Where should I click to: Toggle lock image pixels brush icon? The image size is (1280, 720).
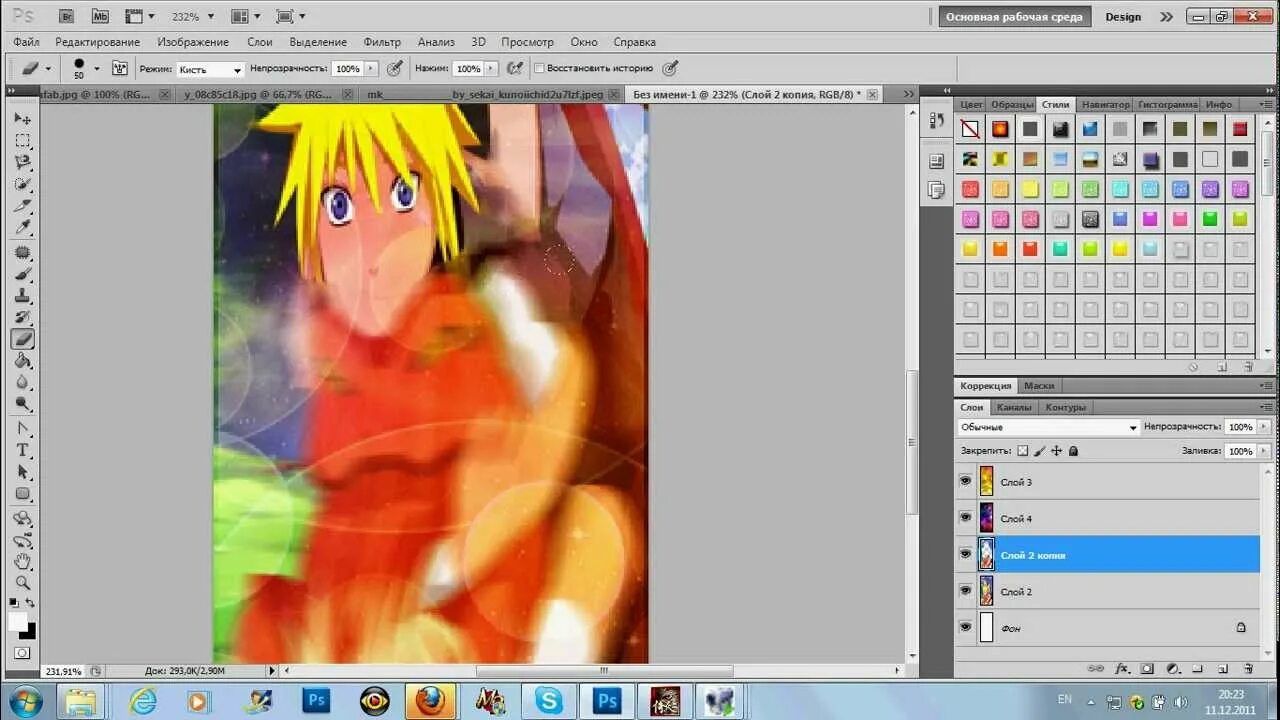(1039, 451)
